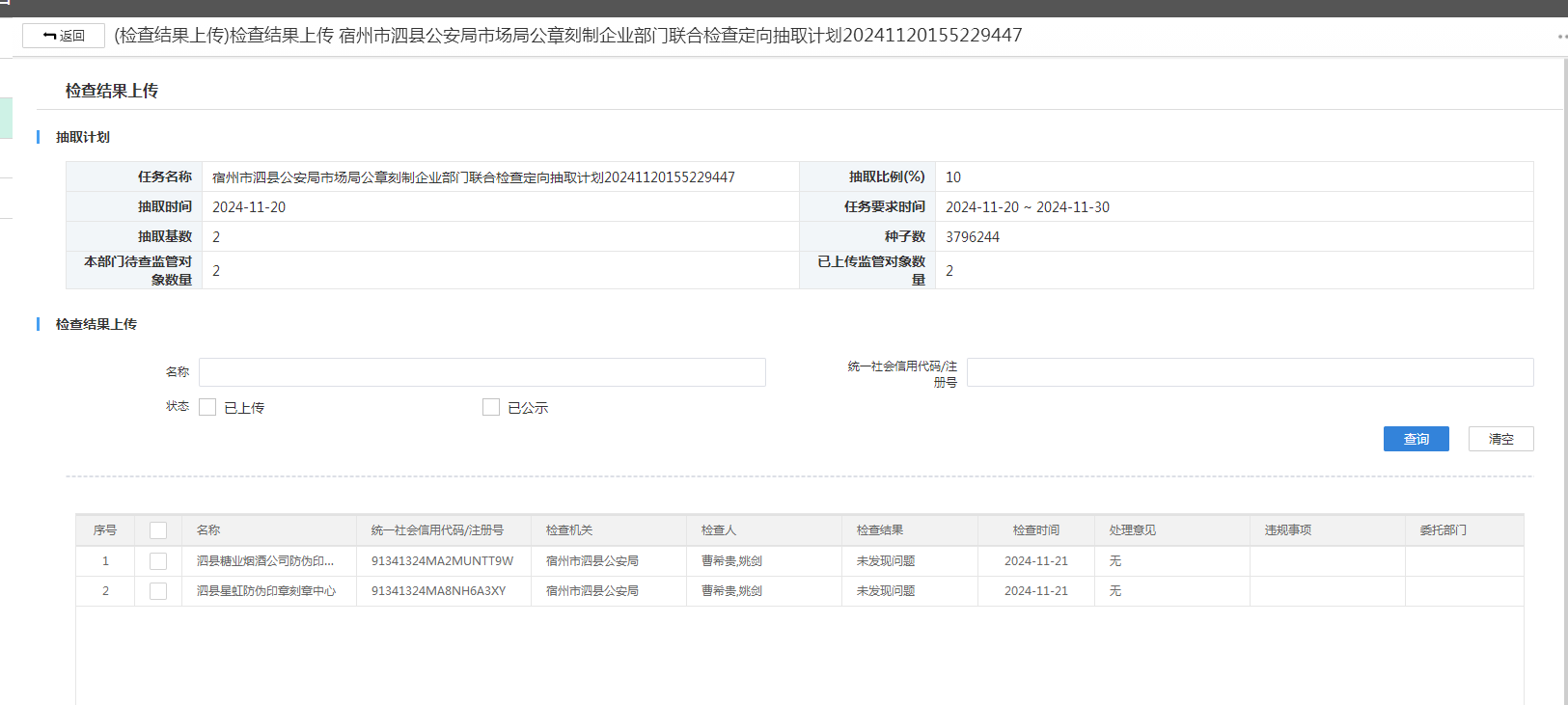Click company name 泗县星虹防伪印章刻章中心
Viewport: 1568px width, 705px height.
[x=266, y=591]
